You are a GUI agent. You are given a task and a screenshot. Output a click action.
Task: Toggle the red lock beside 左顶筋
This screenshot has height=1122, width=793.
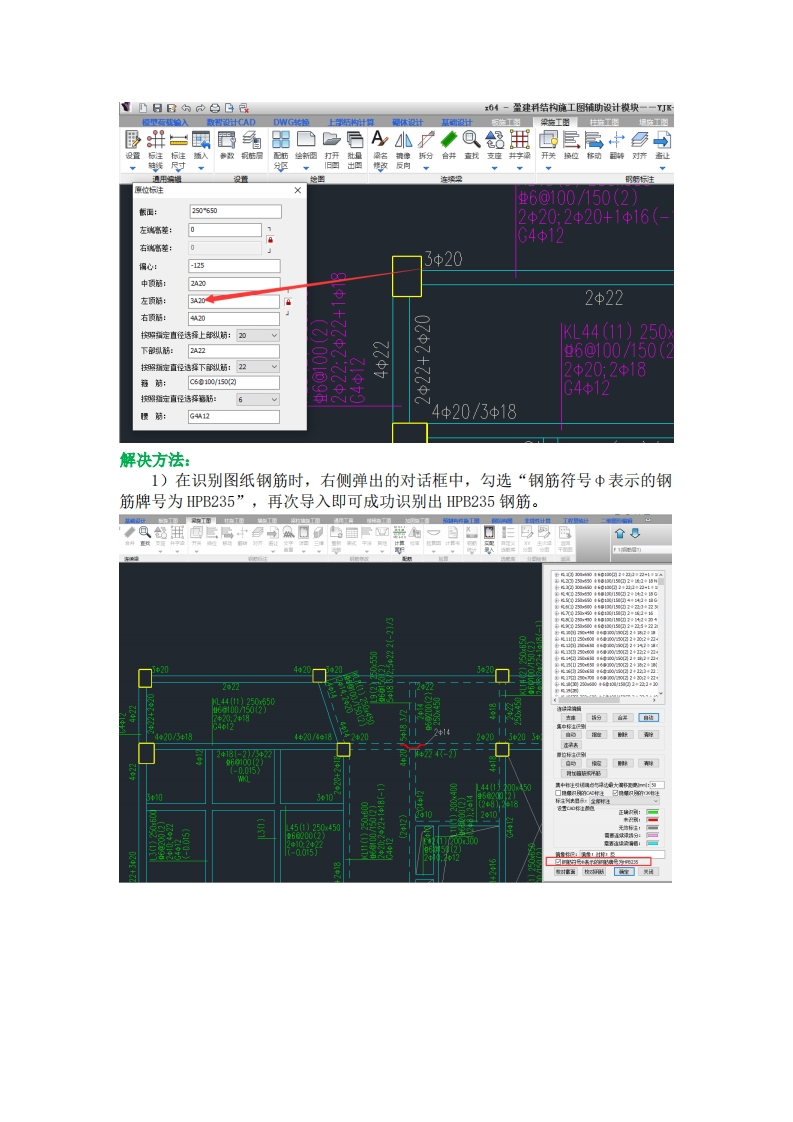[x=288, y=302]
